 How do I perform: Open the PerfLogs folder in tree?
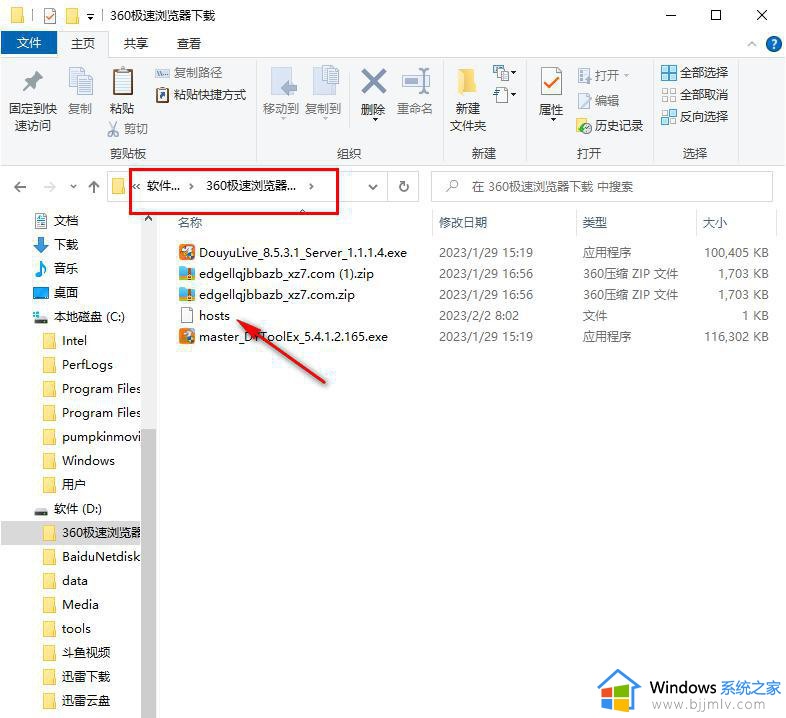point(78,365)
